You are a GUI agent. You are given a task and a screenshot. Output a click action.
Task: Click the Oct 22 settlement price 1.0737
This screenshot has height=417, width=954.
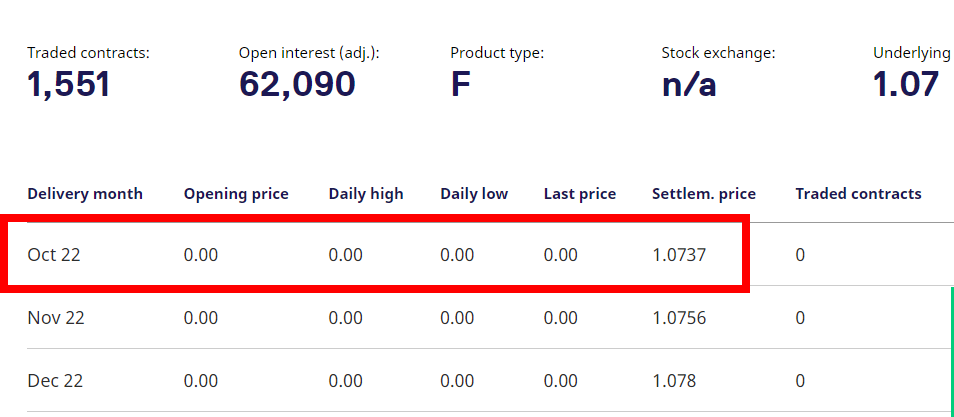[x=679, y=255]
